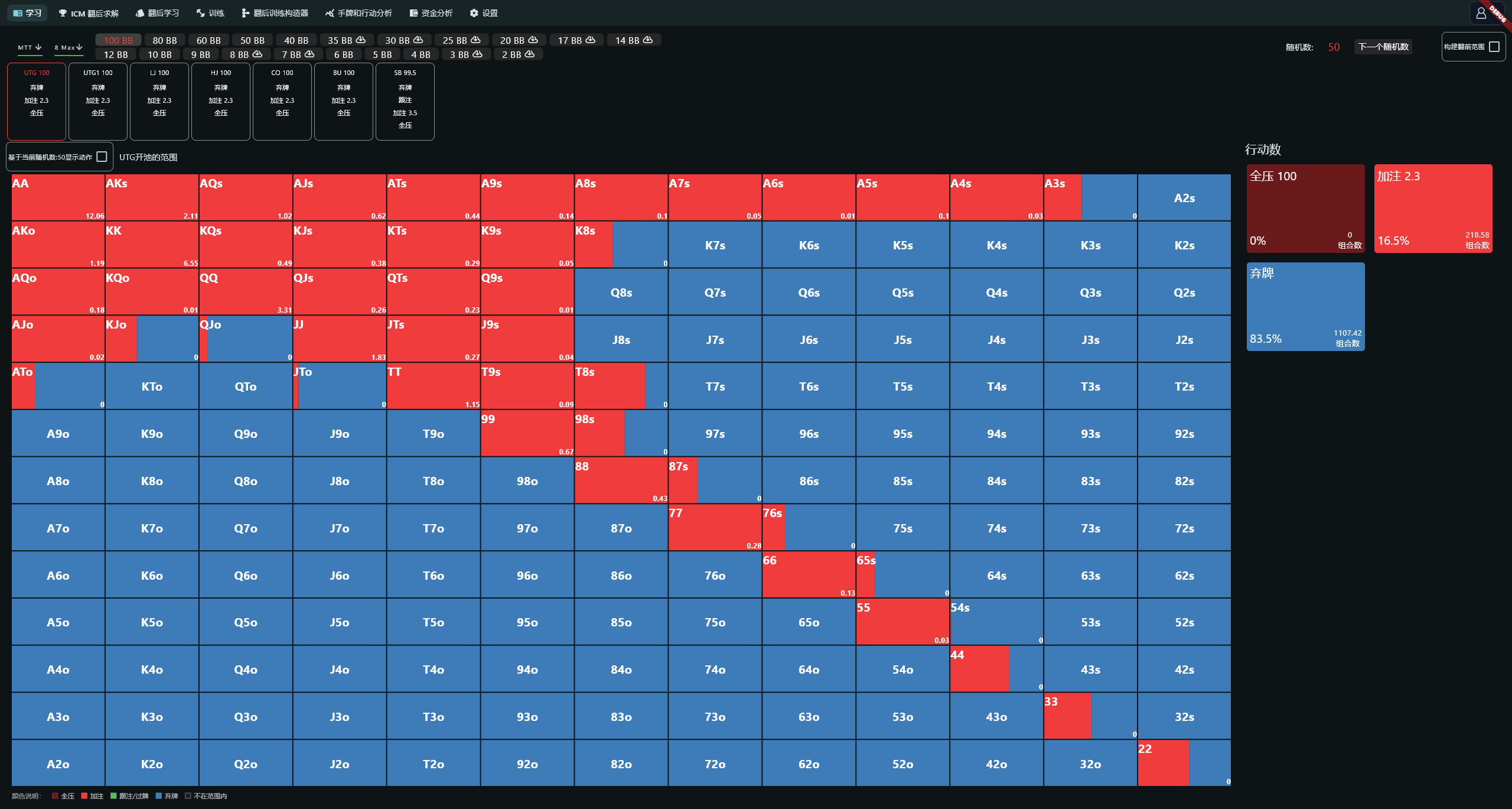Click cloud download icon on 14 BB
Viewport: 1512px width, 809px height.
click(x=648, y=40)
